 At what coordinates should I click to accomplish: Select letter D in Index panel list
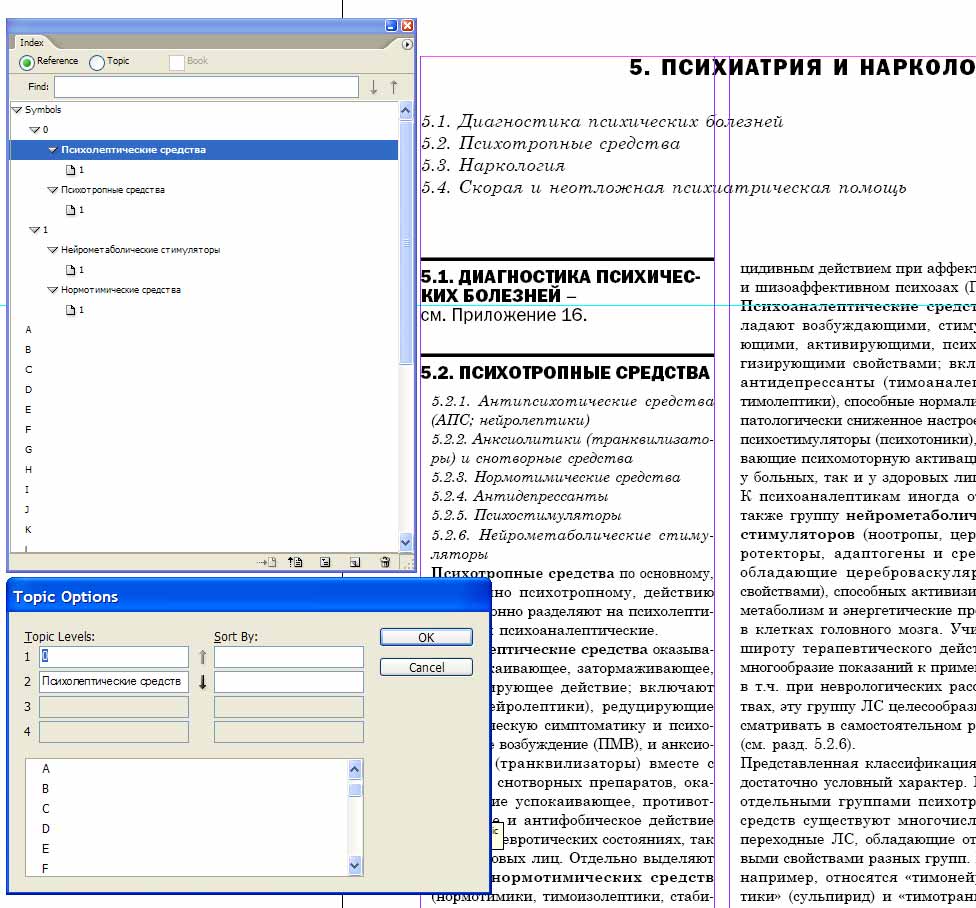28,389
